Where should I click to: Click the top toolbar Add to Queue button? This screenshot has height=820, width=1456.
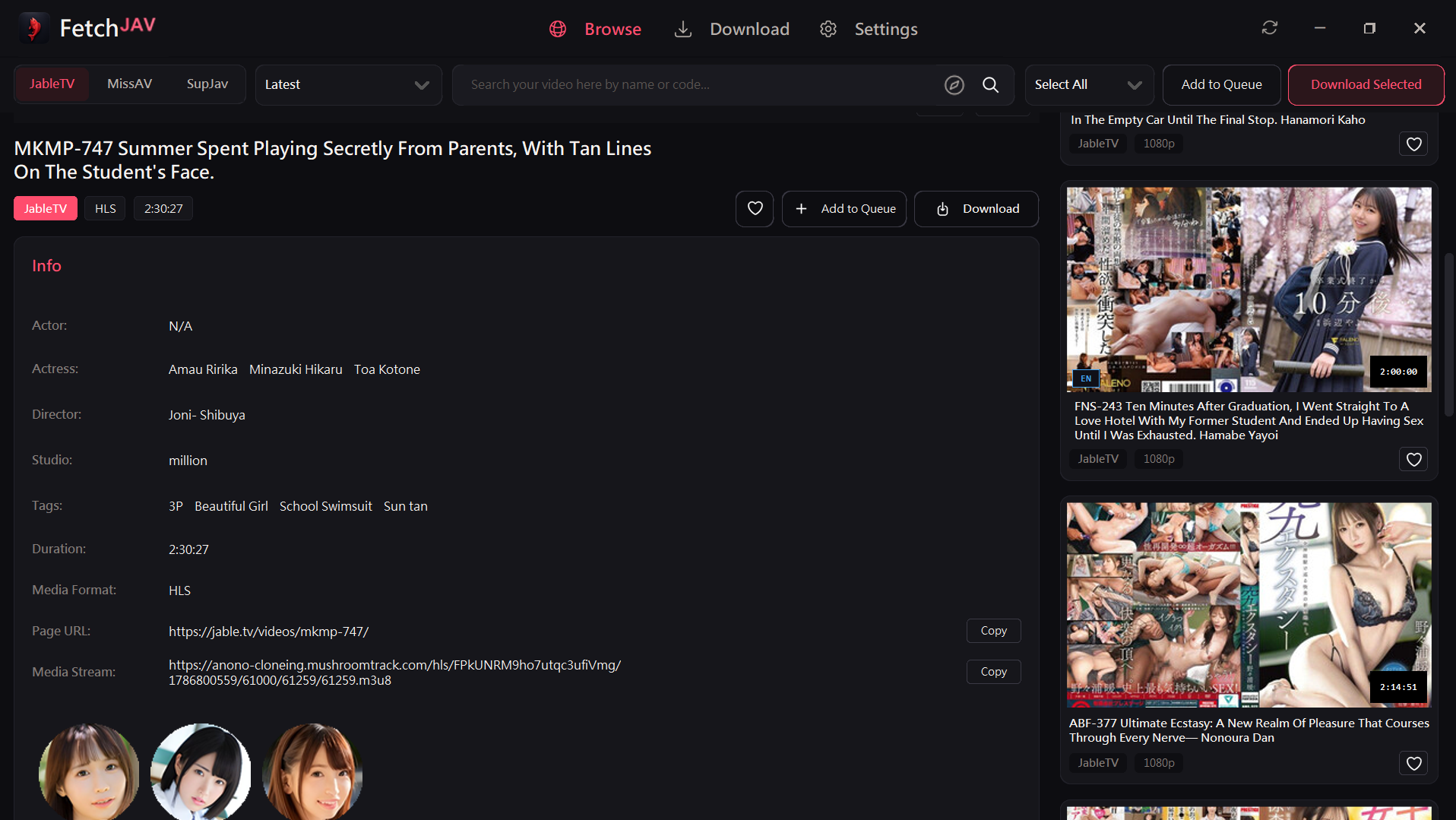point(1221,85)
